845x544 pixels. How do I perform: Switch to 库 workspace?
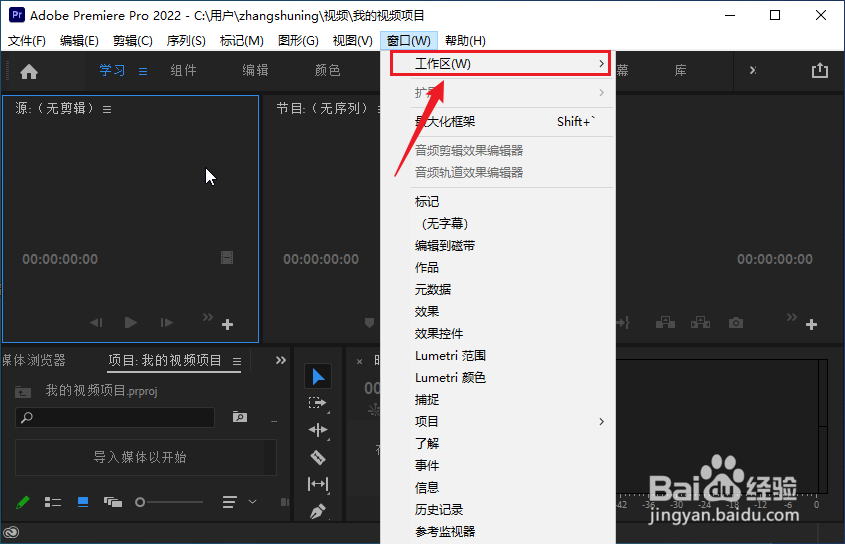[681, 70]
